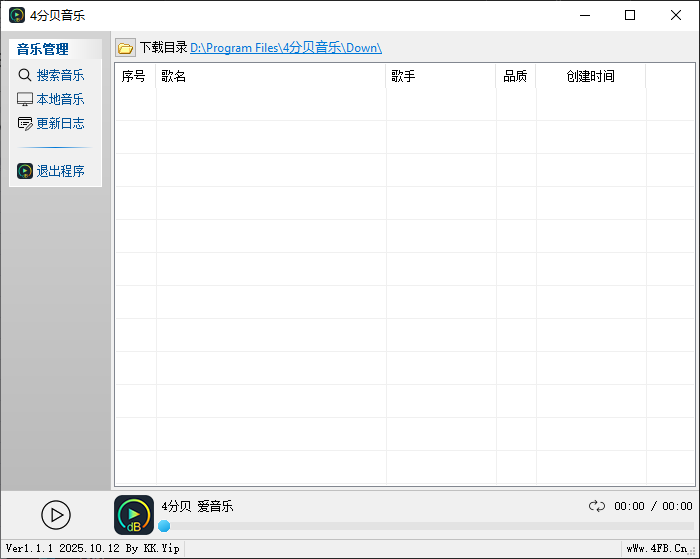This screenshot has height=559, width=700.
Task: Click the 品质 column header
Action: click(x=515, y=76)
